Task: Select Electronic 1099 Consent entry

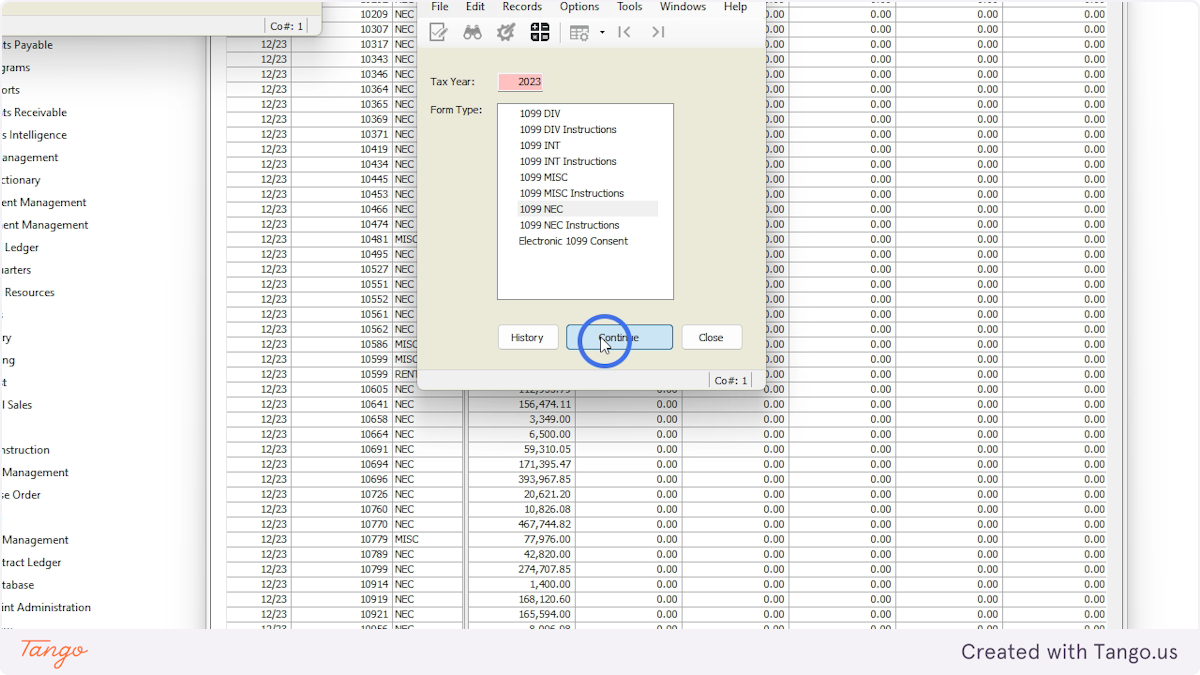Action: coord(573,242)
